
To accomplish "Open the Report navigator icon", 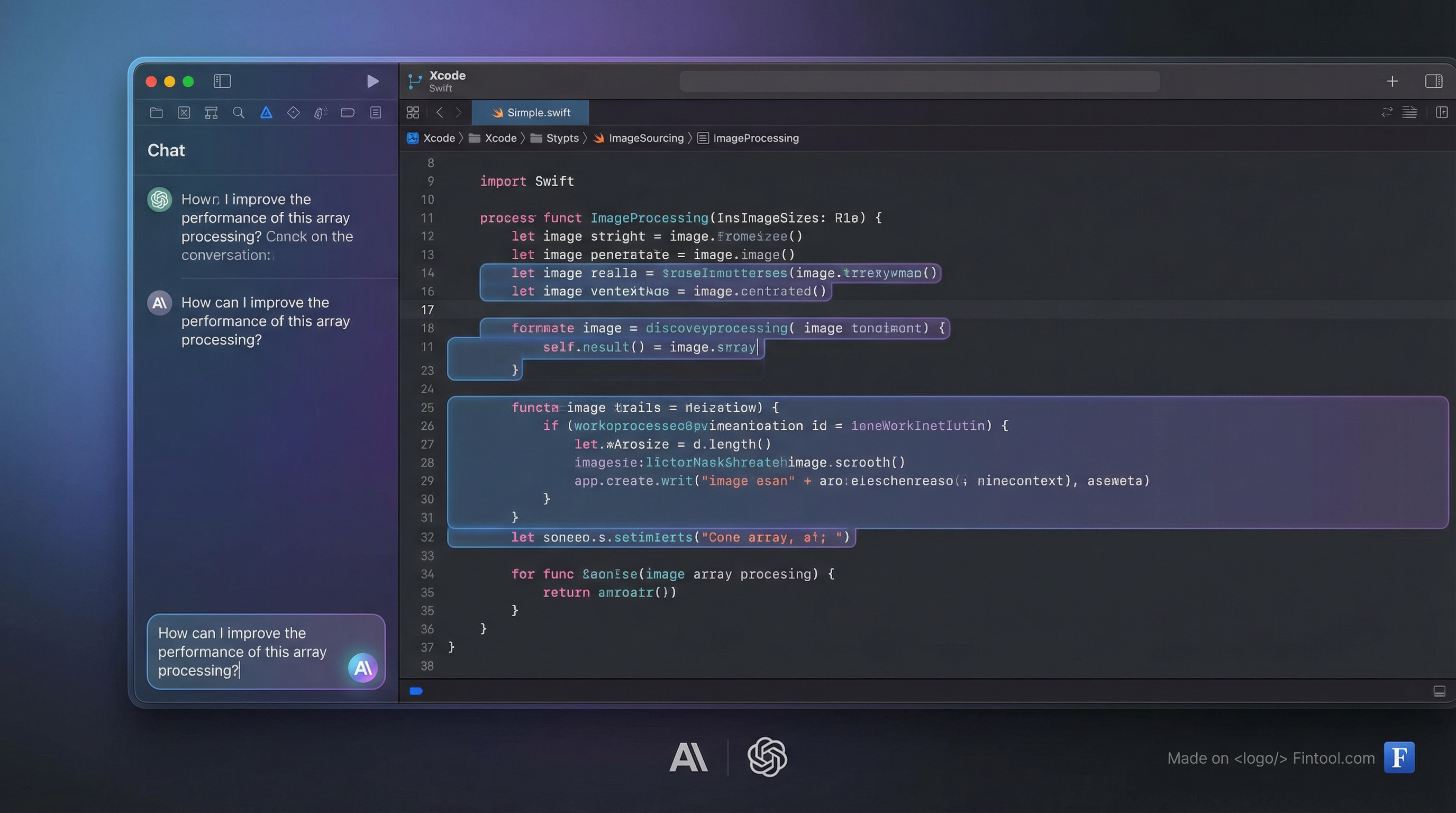I will pos(375,113).
